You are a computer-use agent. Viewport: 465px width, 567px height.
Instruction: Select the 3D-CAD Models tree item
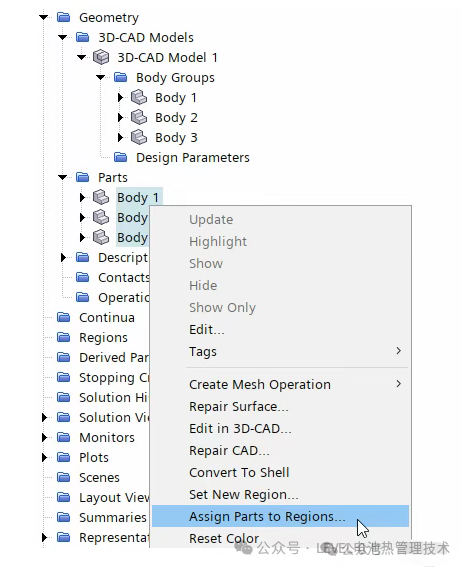point(146,37)
